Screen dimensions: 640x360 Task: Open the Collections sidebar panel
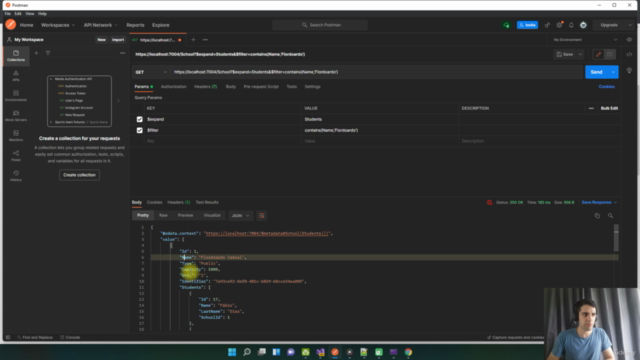coord(16,56)
